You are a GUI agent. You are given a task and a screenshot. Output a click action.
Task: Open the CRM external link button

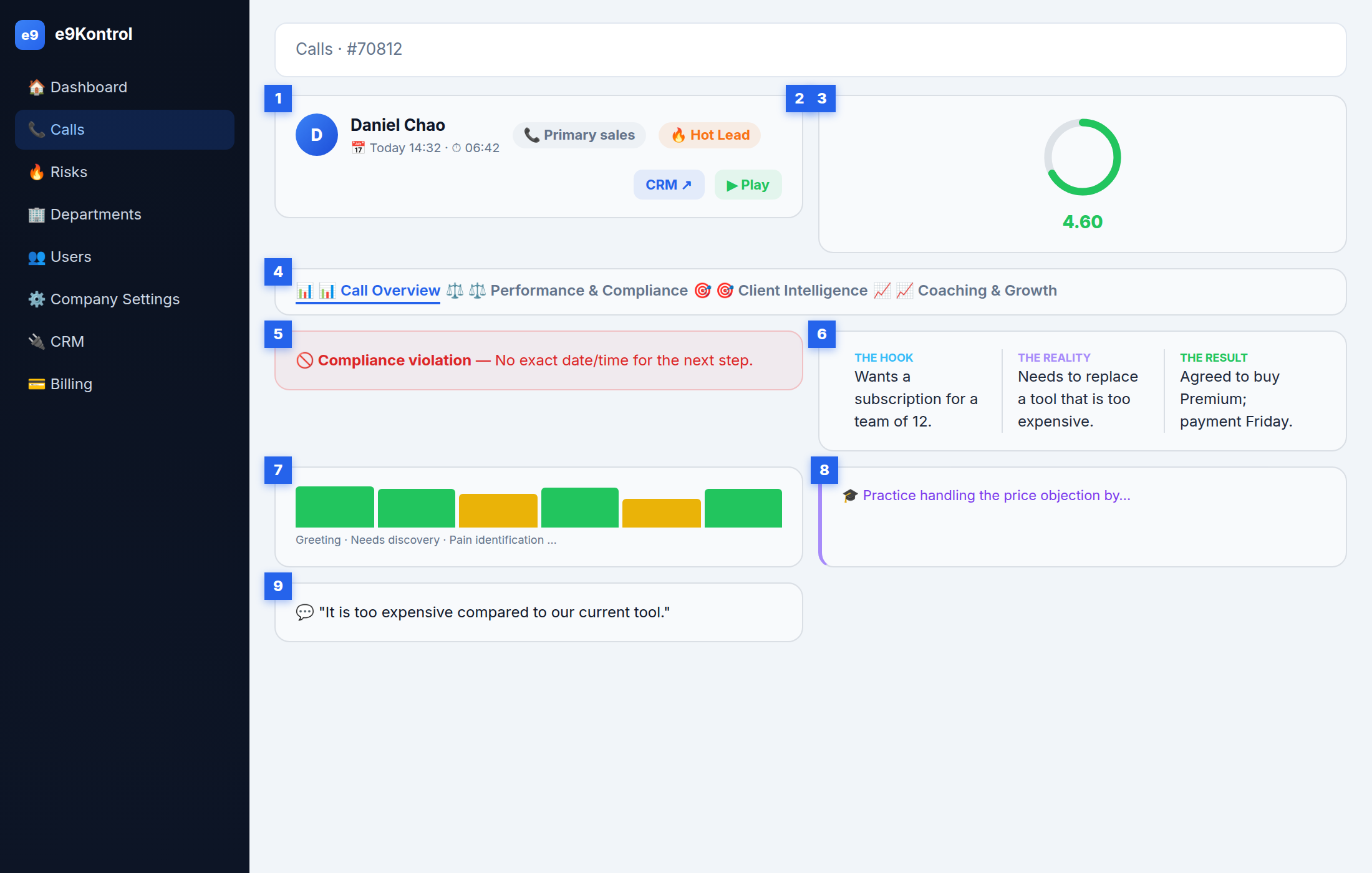pyautogui.click(x=669, y=185)
